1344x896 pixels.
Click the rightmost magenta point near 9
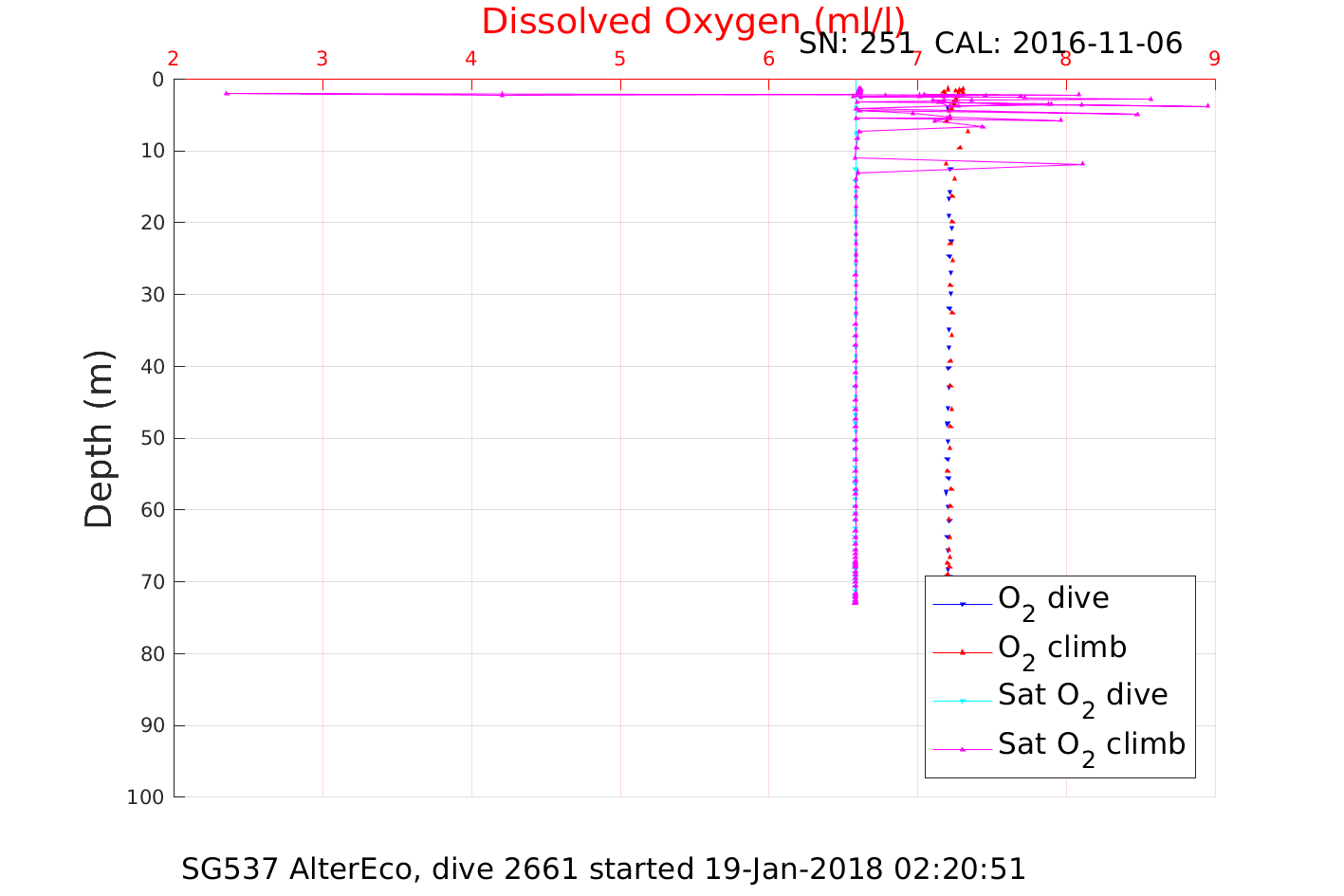click(x=1207, y=105)
